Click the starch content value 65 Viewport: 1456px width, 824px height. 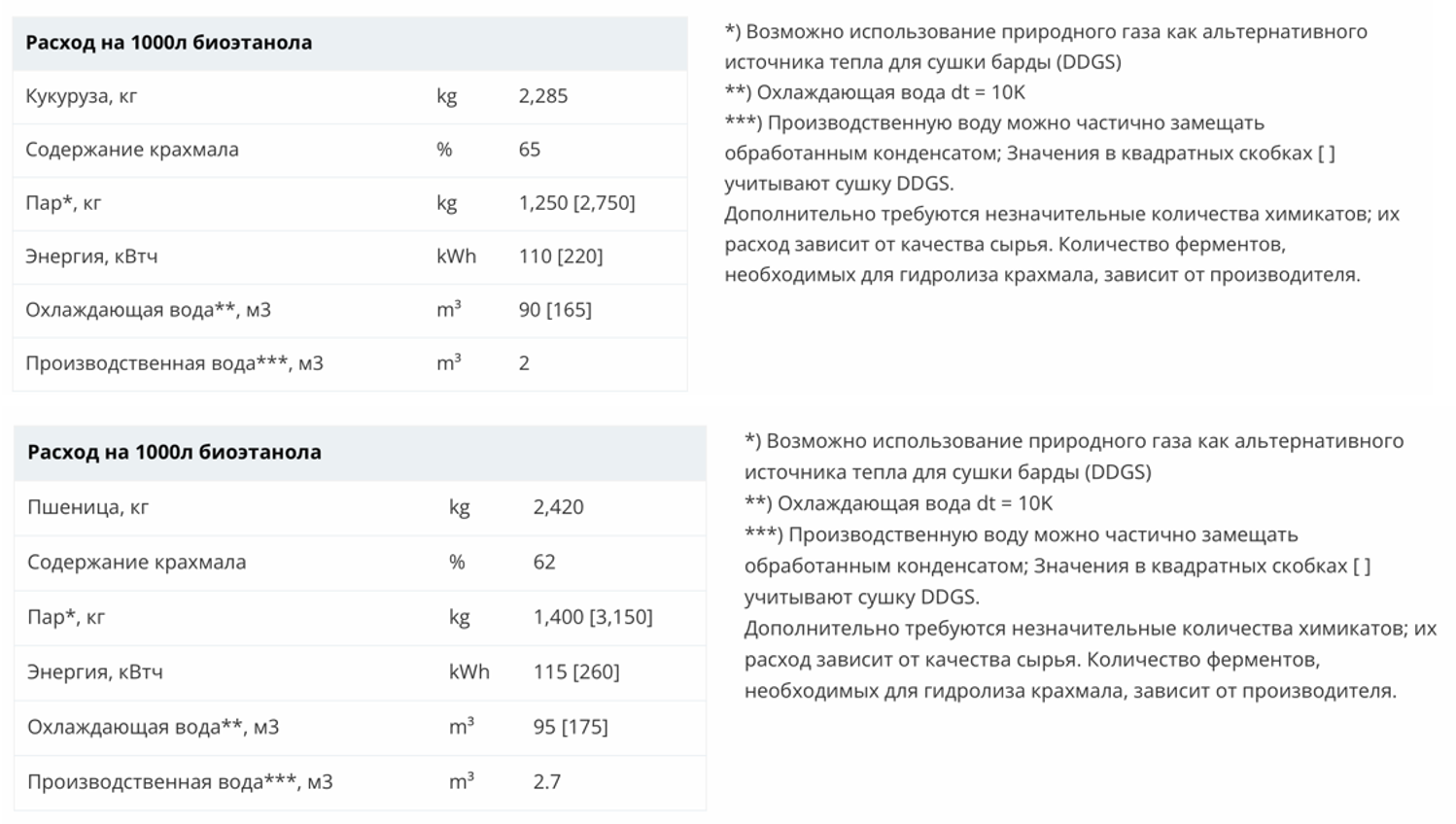(x=530, y=150)
